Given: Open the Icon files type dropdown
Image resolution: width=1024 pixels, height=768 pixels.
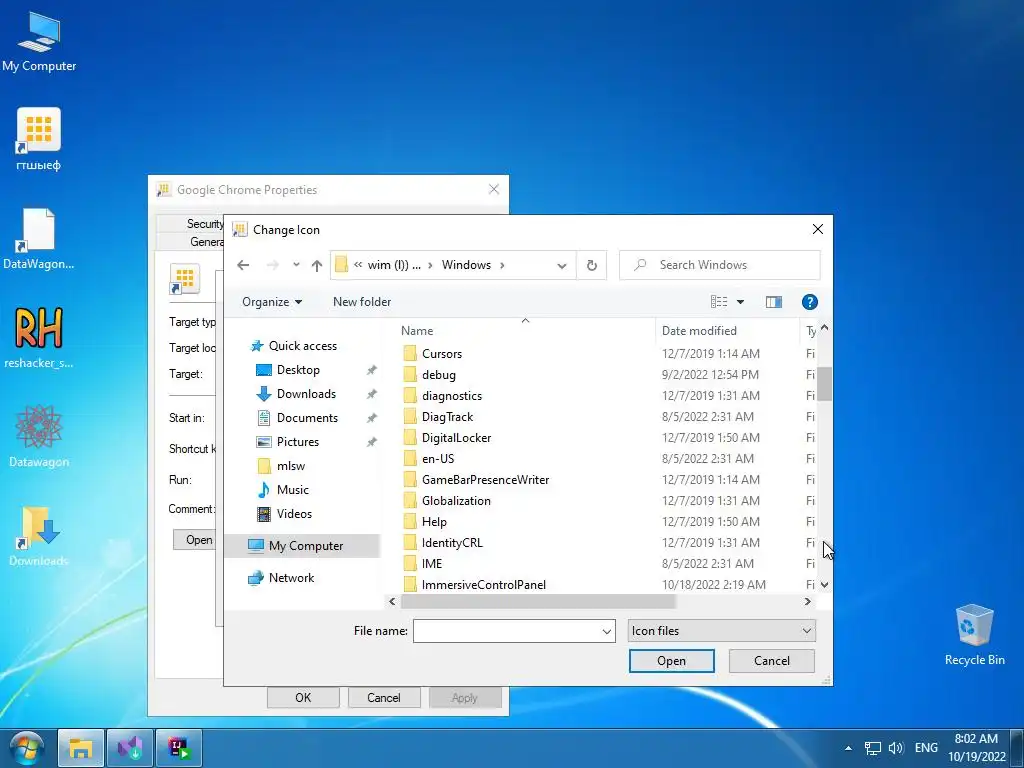Looking at the screenshot, I should click(722, 631).
